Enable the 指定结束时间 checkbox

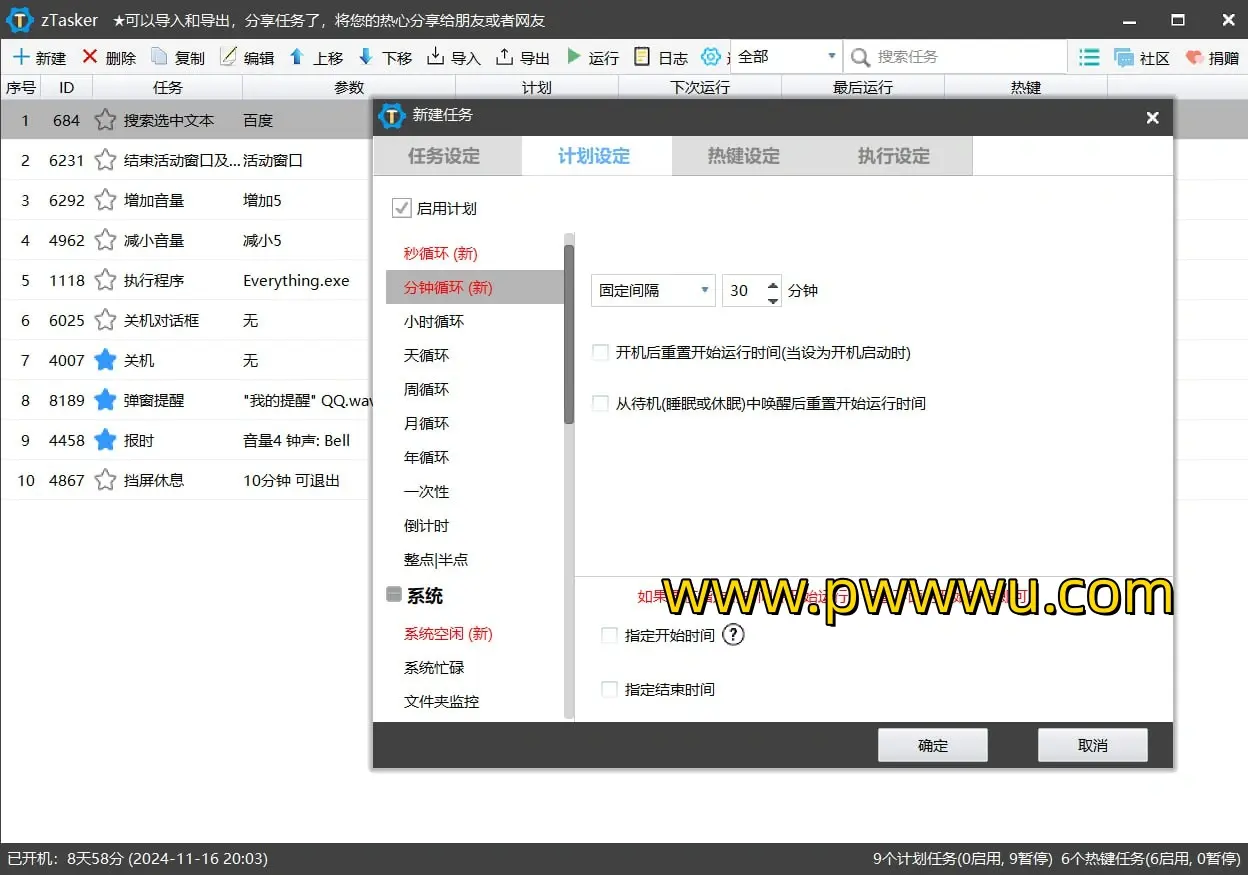(x=609, y=689)
